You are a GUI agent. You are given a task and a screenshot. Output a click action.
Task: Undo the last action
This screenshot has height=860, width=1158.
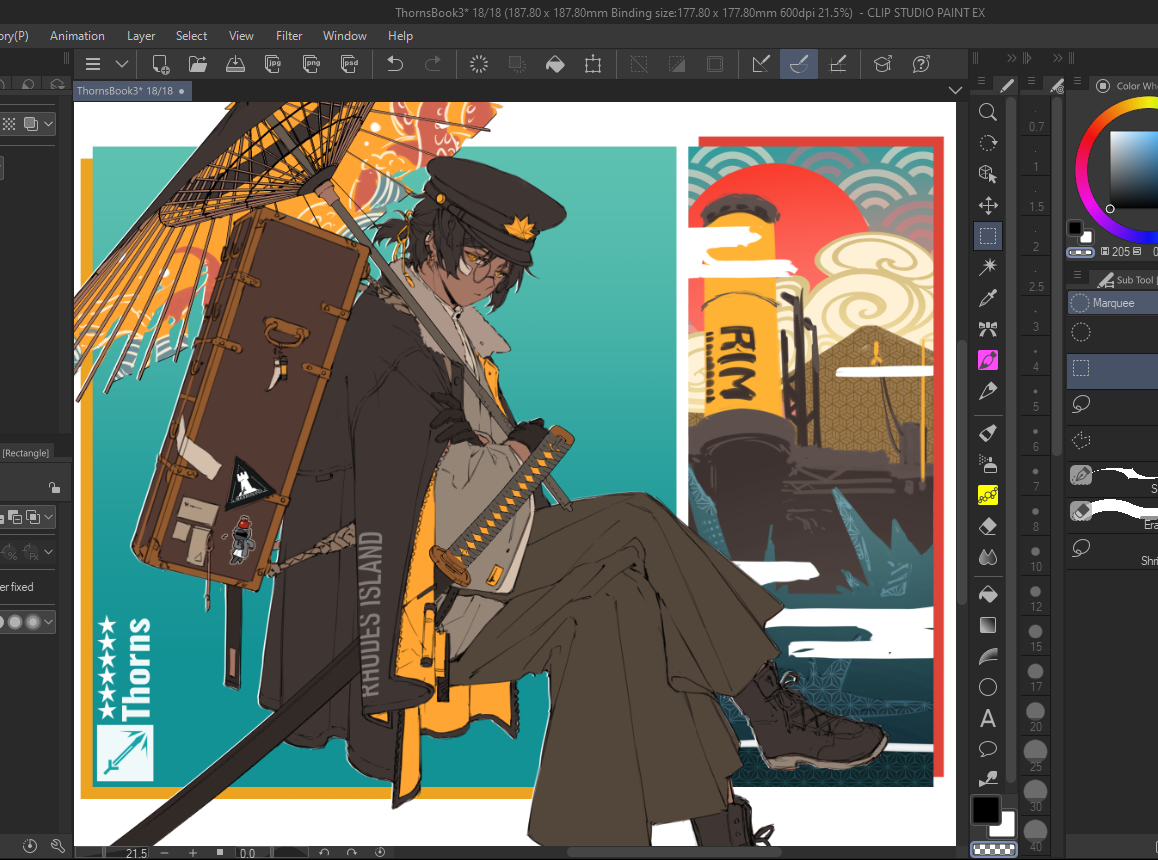[395, 64]
